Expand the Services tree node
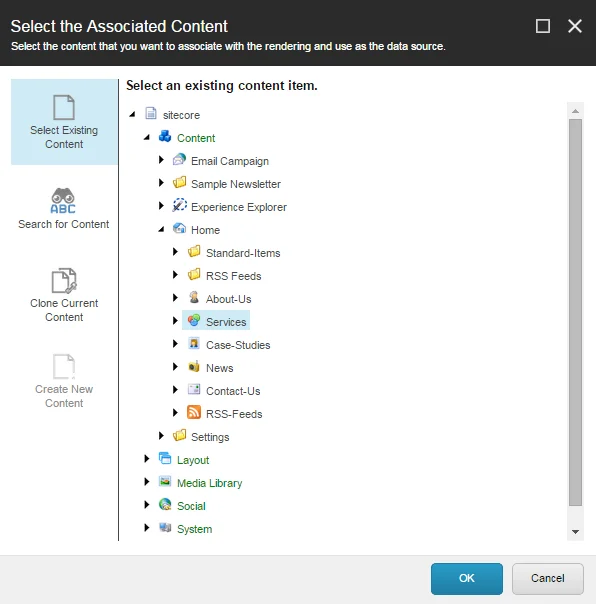 pos(175,321)
